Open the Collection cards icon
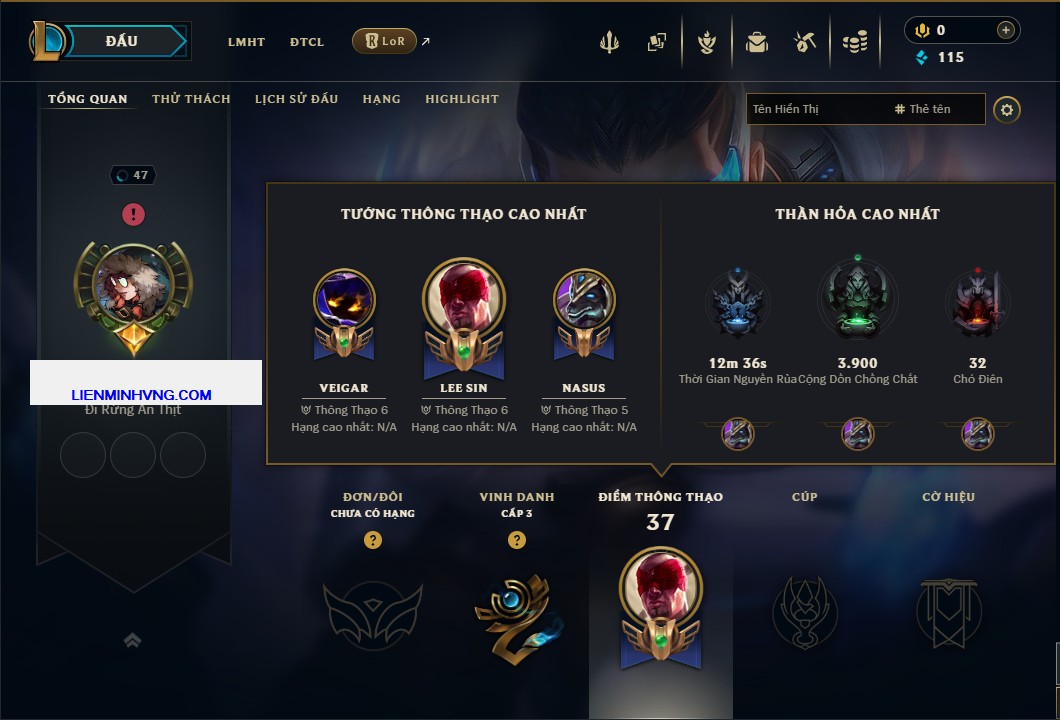 [x=656, y=42]
